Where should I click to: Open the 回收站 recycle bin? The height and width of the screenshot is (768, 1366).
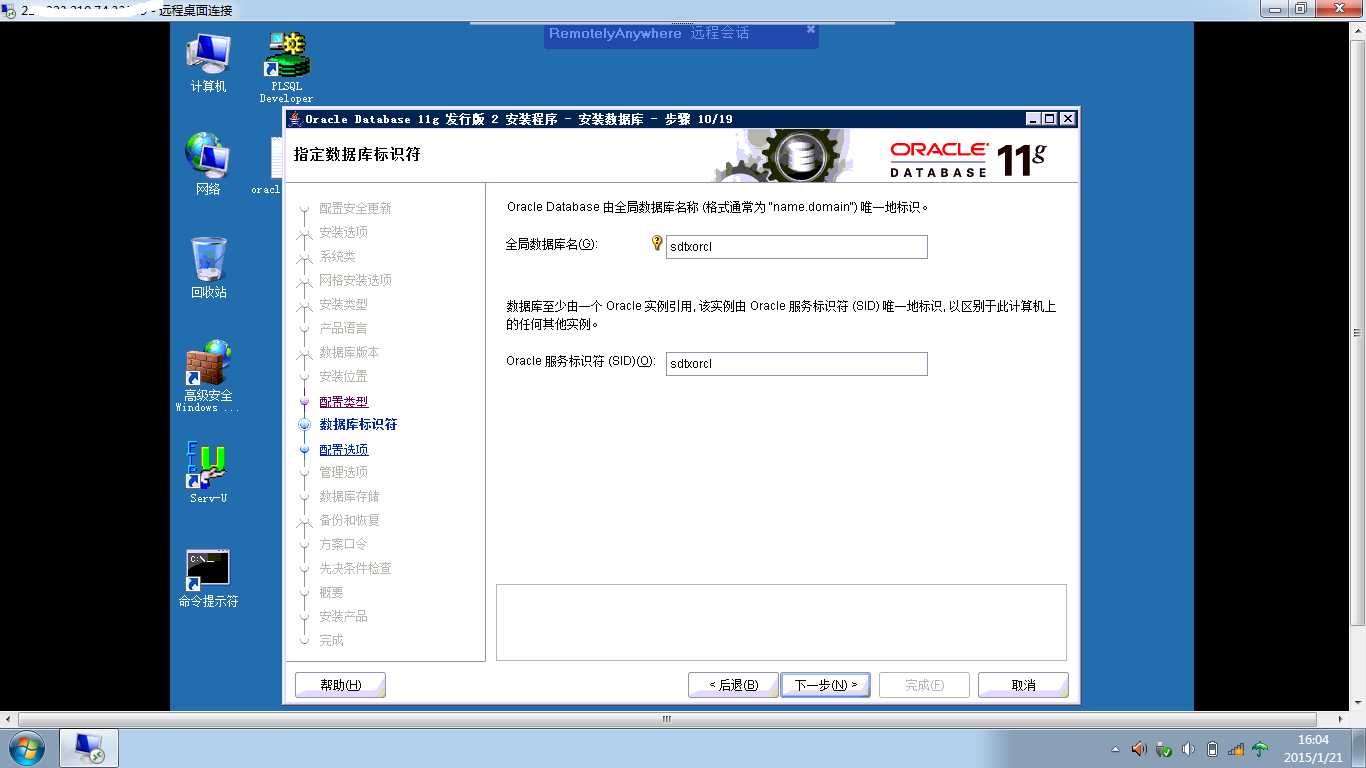208,267
